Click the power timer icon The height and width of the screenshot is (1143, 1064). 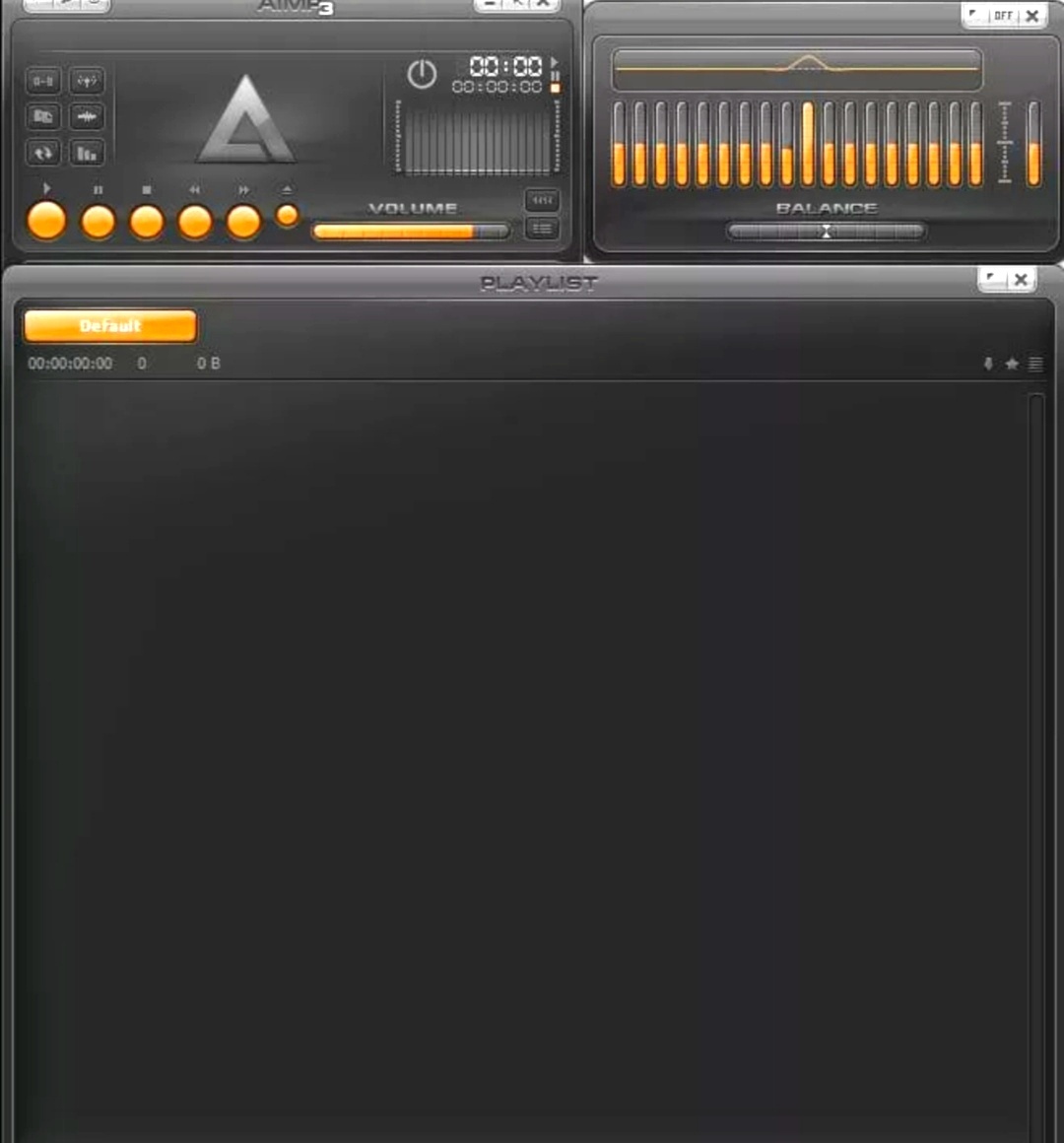422,74
